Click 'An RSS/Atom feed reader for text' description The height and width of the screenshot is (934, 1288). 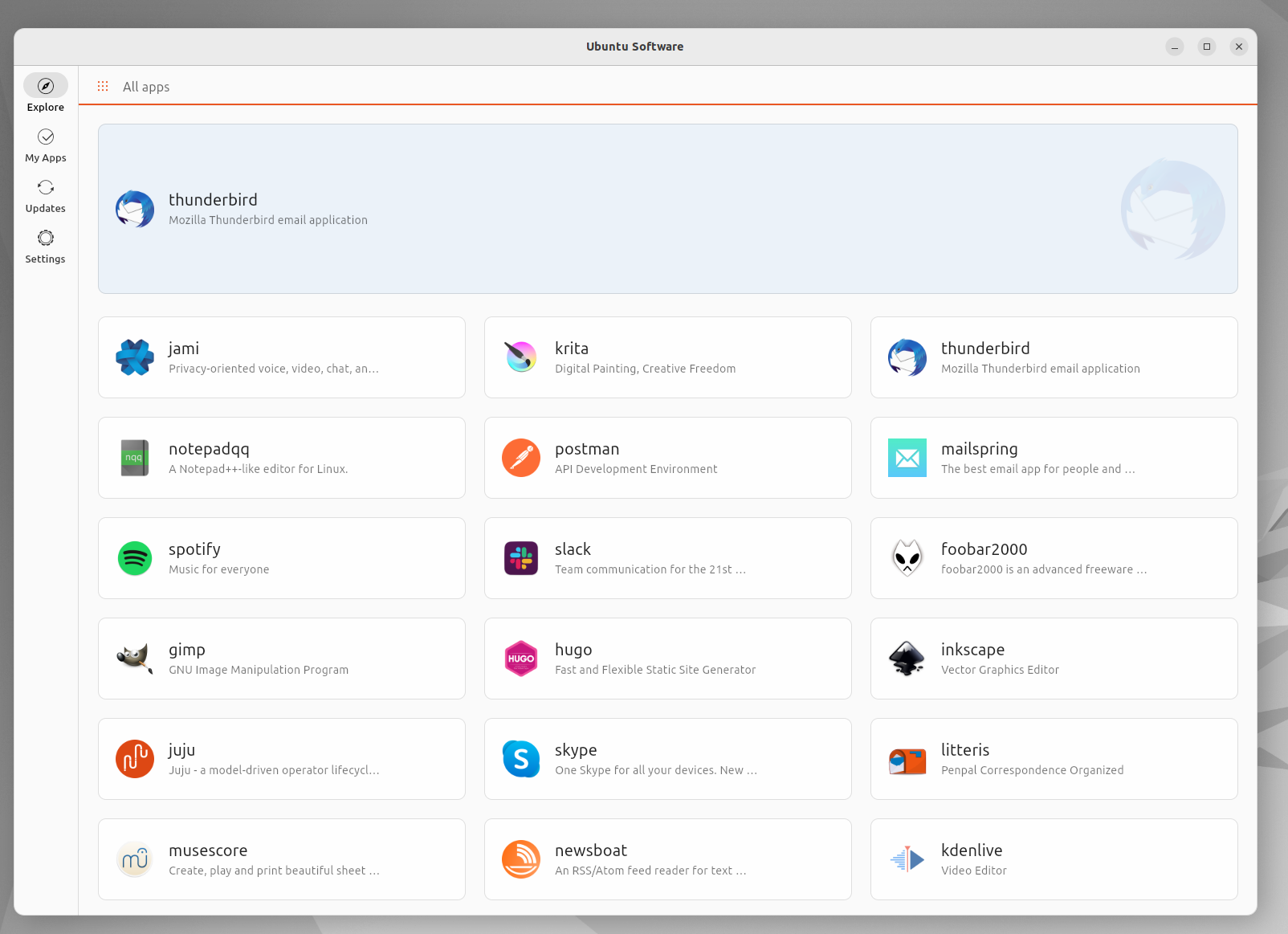pos(643,871)
